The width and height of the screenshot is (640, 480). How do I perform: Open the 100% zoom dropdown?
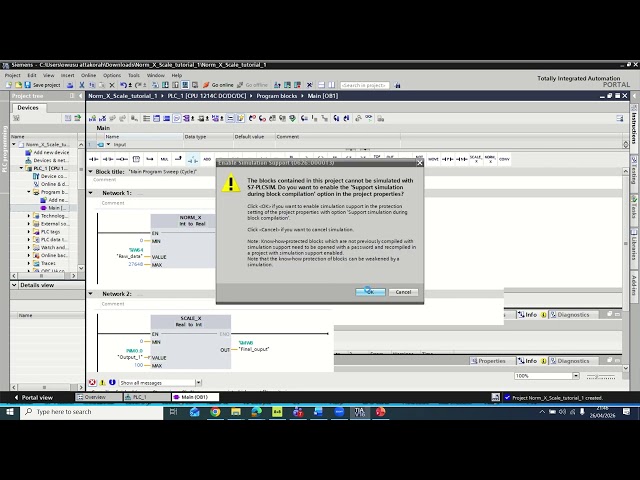pyautogui.click(x=576, y=376)
